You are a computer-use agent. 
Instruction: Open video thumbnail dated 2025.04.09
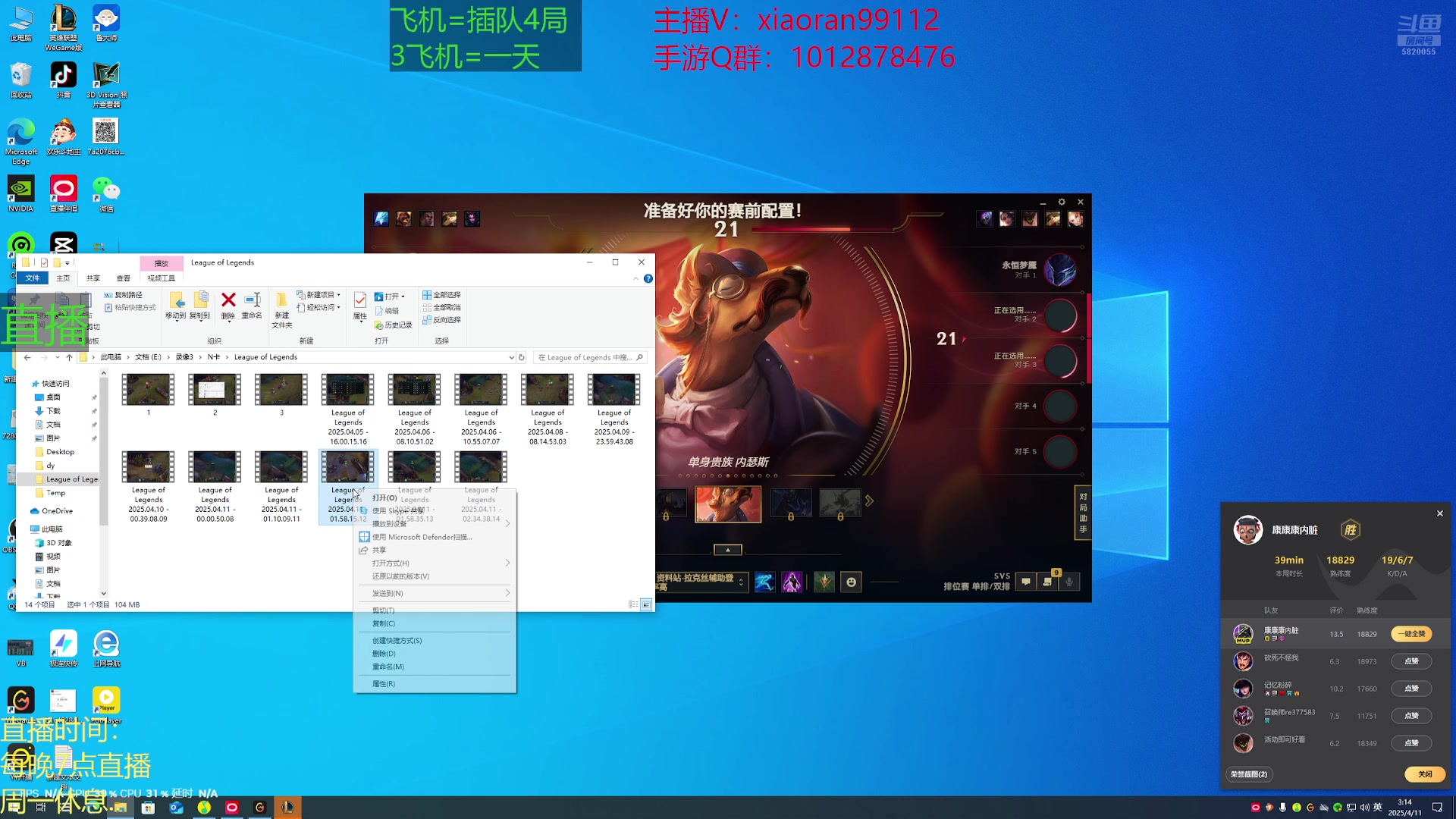(x=613, y=391)
